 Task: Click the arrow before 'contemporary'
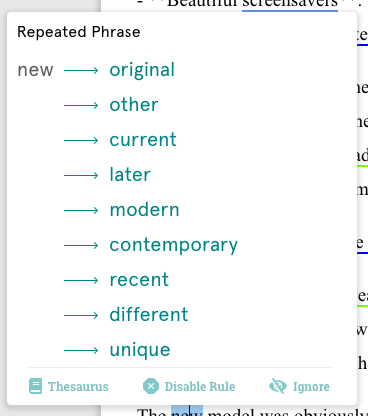[x=81, y=245]
